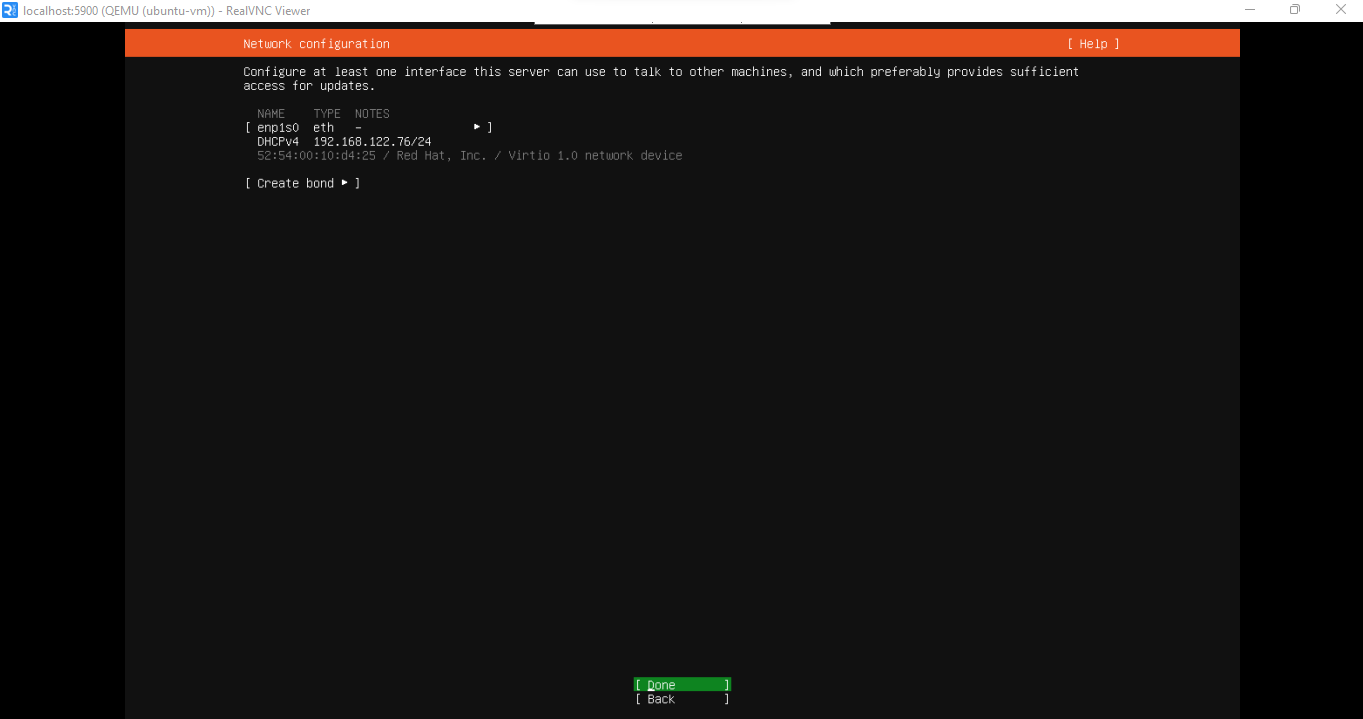Image resolution: width=1363 pixels, height=719 pixels.
Task: Click the MAC address 52:54:00:10:d4:25 line
Action: (469, 156)
